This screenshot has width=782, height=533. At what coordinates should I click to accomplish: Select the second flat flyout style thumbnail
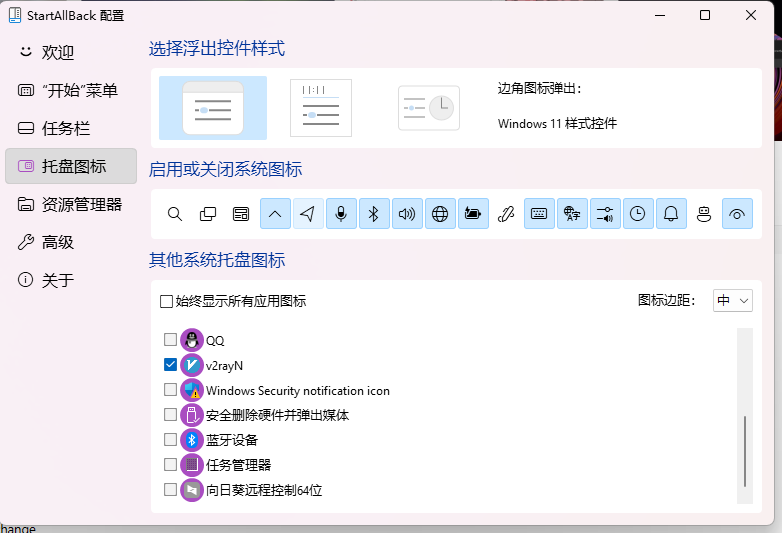point(321,108)
